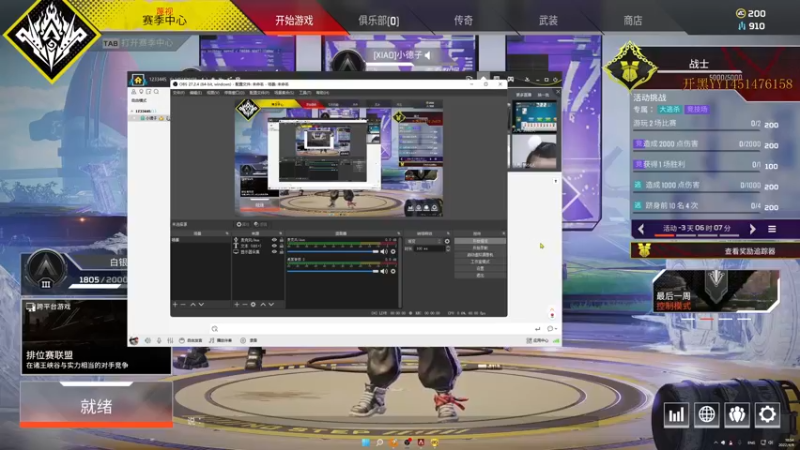Adjust the first mixer channel volume slider
The height and width of the screenshot is (450, 800).
(x=333, y=252)
